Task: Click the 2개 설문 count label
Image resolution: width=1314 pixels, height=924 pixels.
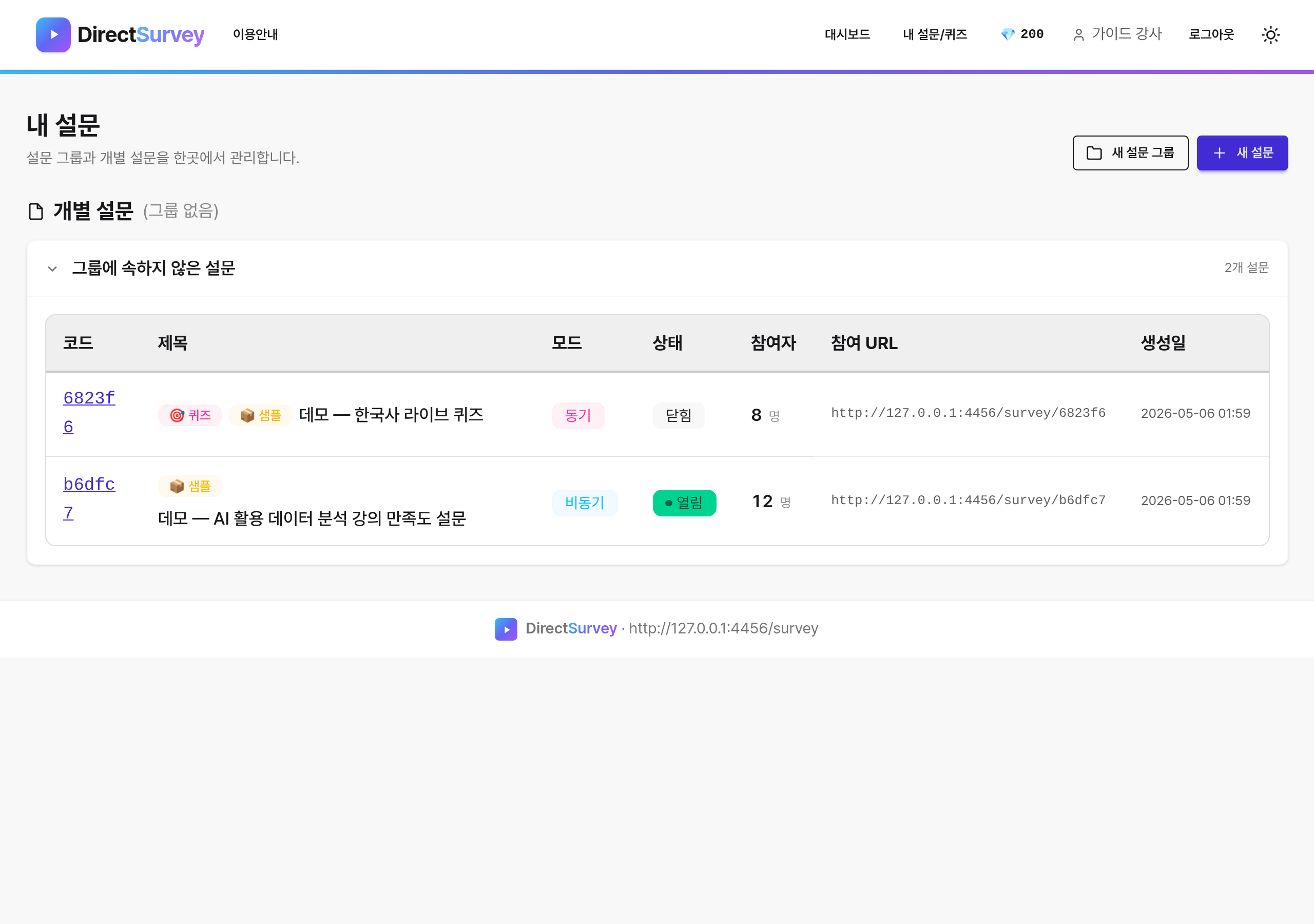Action: [x=1246, y=267]
